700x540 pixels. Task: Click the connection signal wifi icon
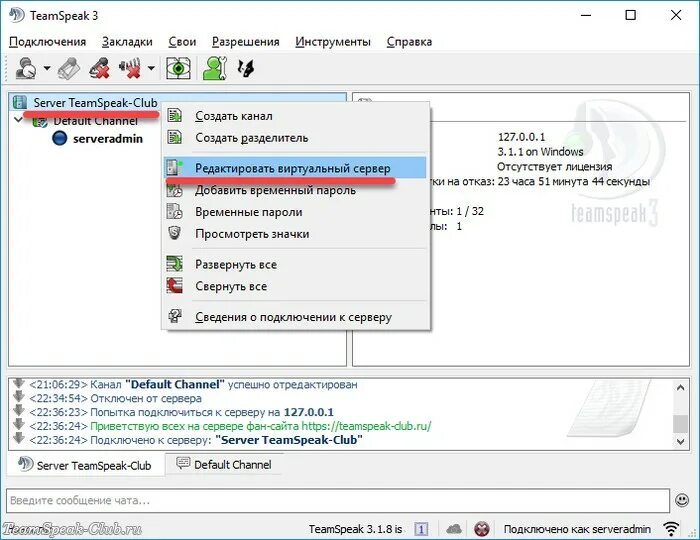point(671,529)
